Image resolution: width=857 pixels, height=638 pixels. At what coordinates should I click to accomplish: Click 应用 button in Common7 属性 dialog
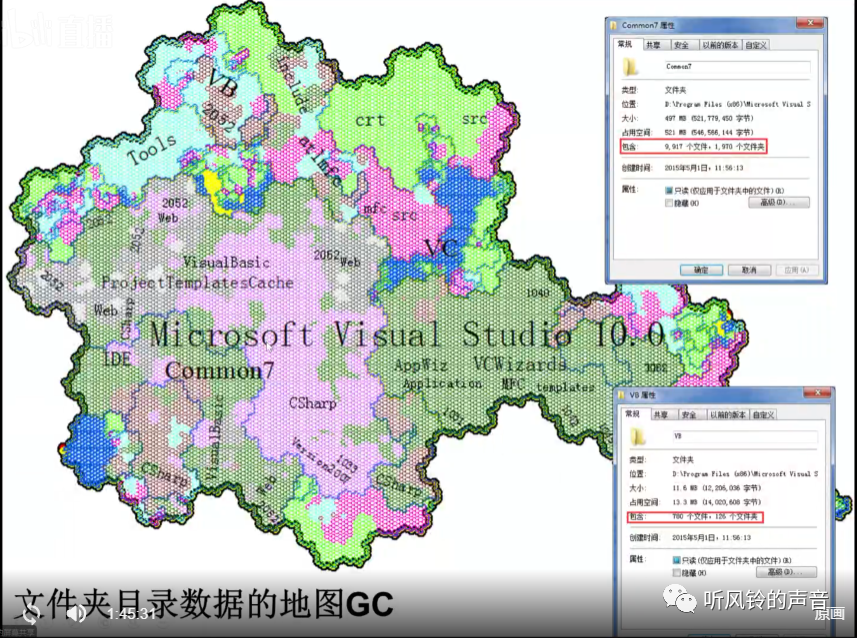tap(797, 270)
